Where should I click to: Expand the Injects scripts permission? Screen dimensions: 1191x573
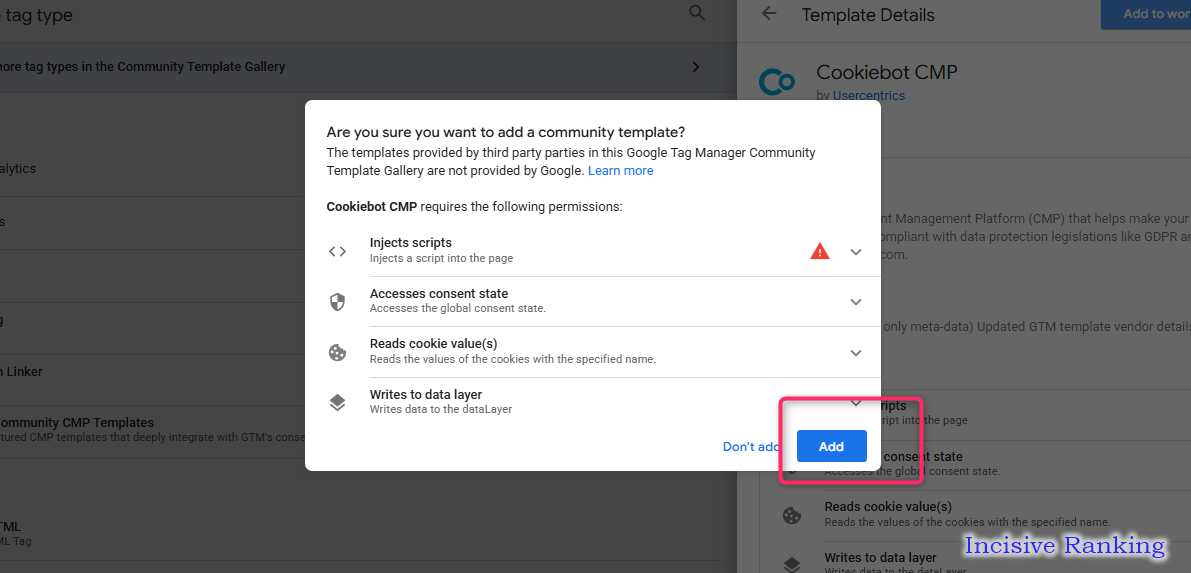click(x=856, y=252)
